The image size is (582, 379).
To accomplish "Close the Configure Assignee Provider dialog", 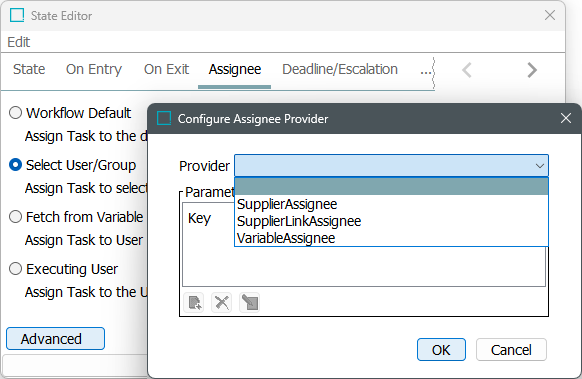I will [x=566, y=118].
